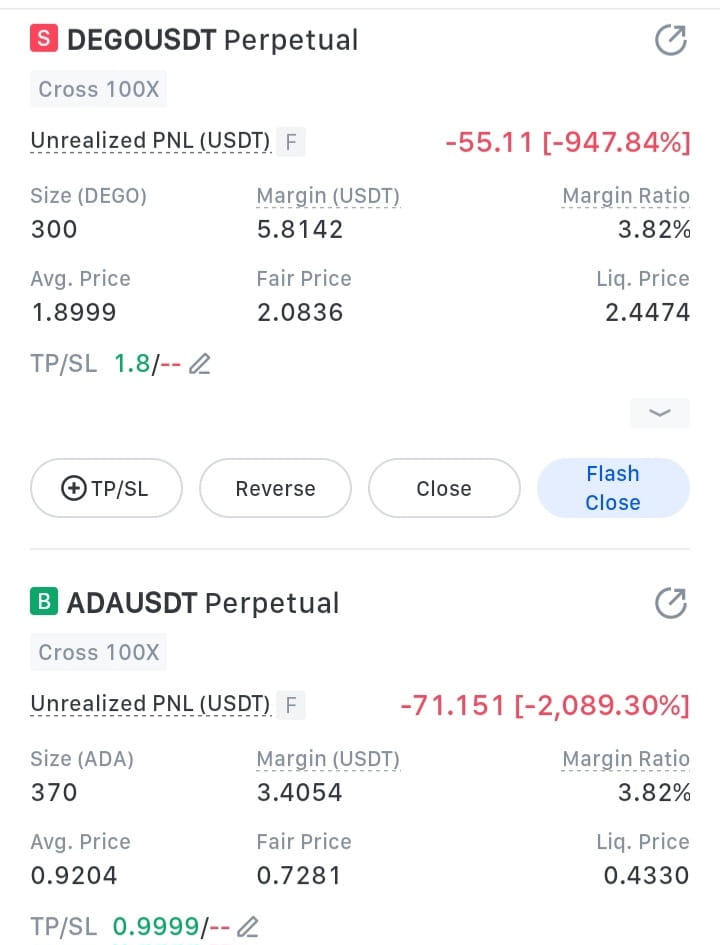This screenshot has width=720, height=945.
Task: Expand DEGOUSDT position details chevron
Action: click(x=660, y=413)
